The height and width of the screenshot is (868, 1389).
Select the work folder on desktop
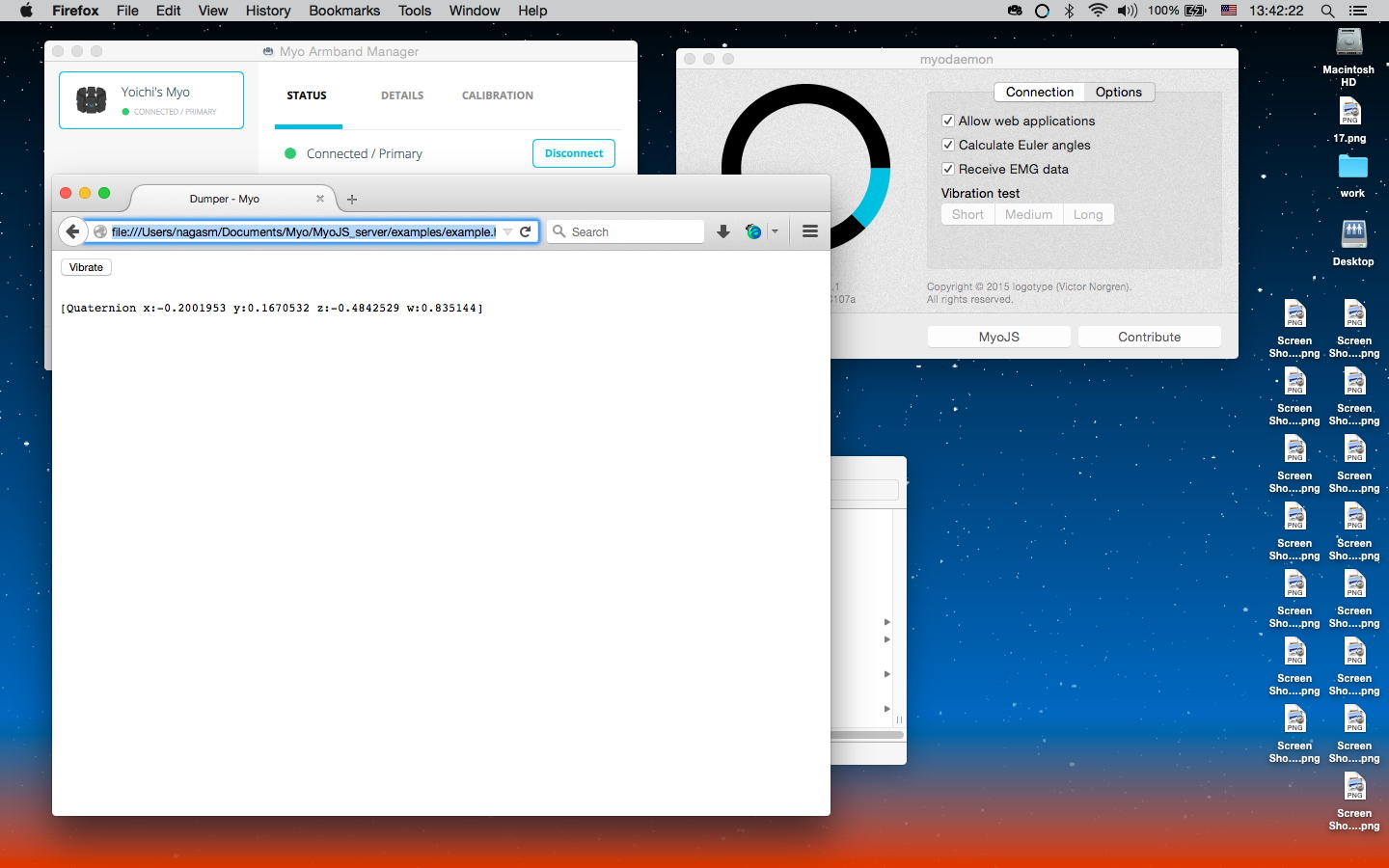tap(1352, 168)
